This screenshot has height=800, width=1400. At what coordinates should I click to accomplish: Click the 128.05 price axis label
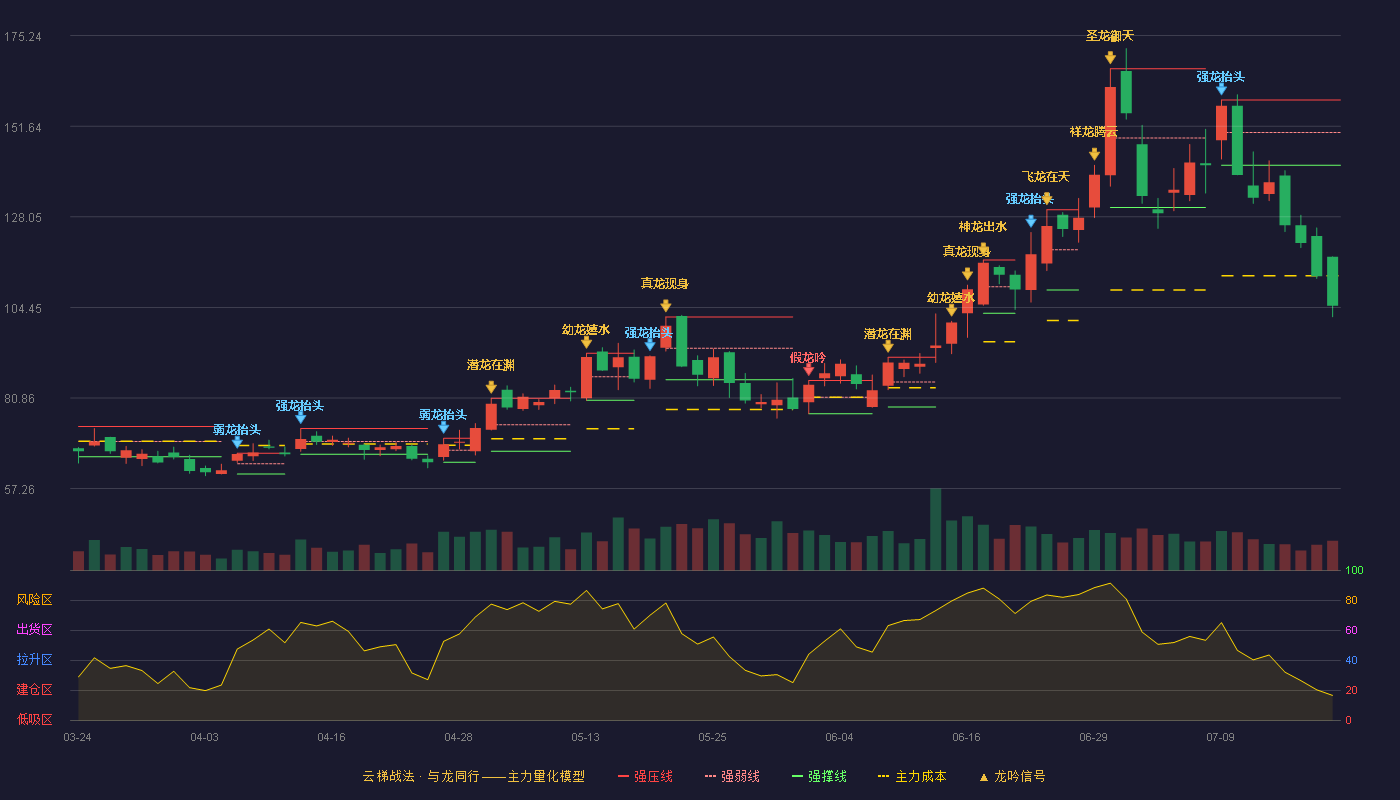point(22,218)
